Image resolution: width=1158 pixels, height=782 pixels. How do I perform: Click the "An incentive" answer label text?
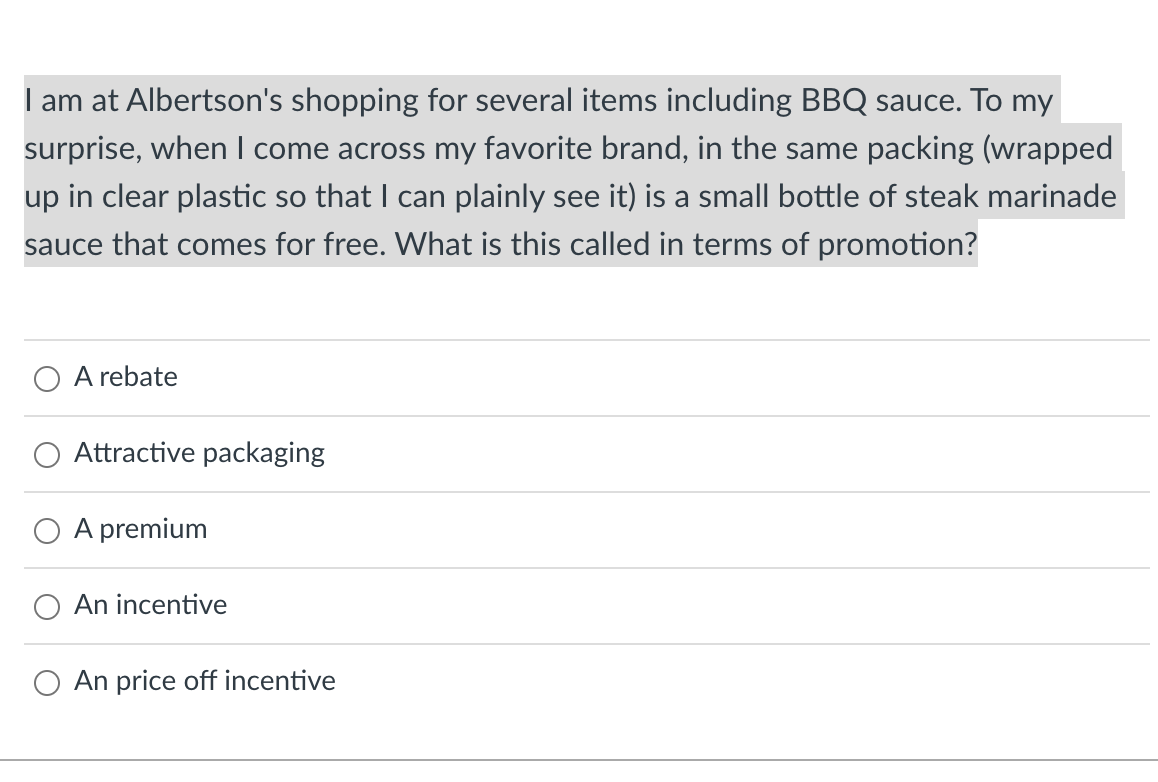pyautogui.click(x=151, y=605)
